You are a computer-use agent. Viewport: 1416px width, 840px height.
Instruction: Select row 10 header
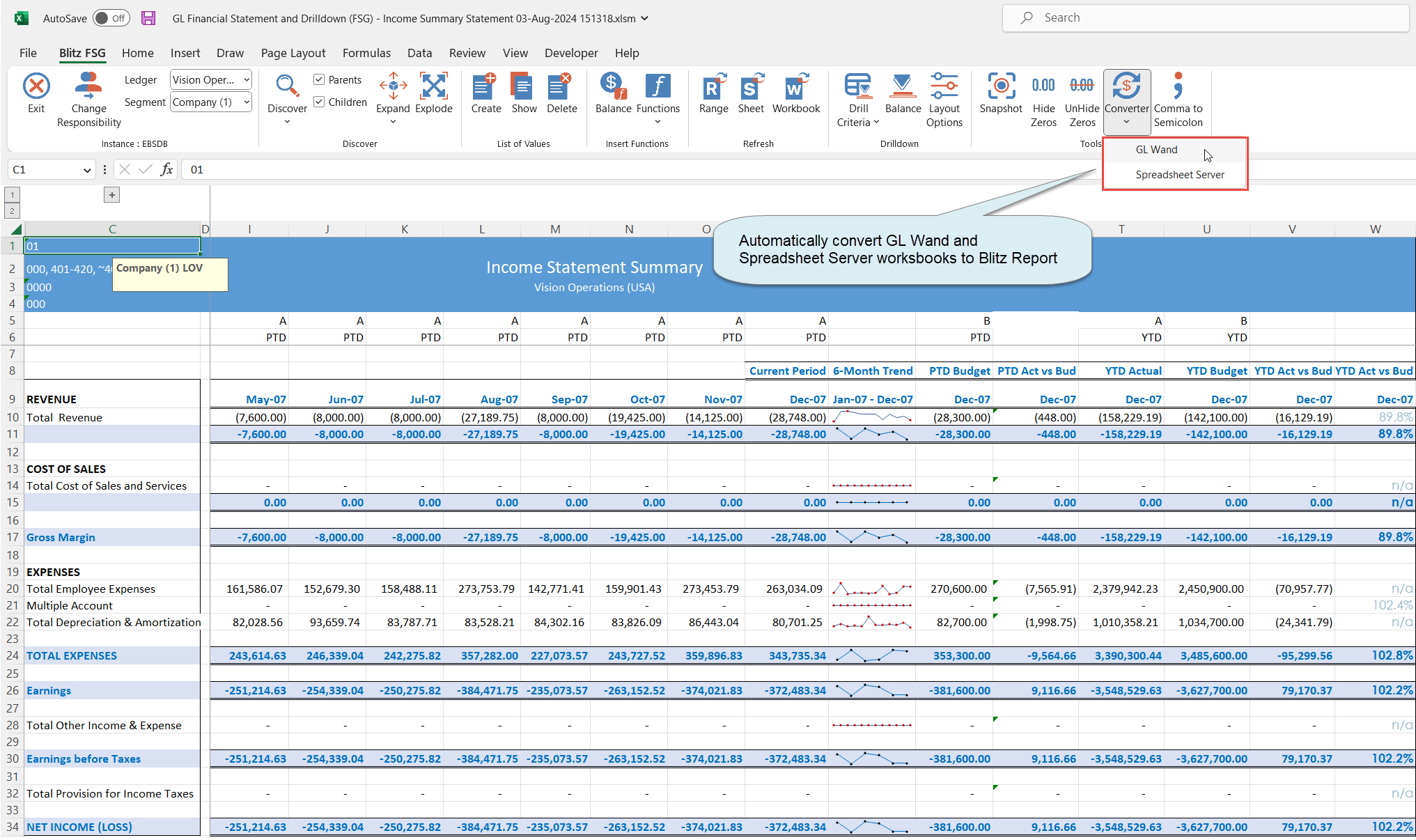pyautogui.click(x=12, y=417)
